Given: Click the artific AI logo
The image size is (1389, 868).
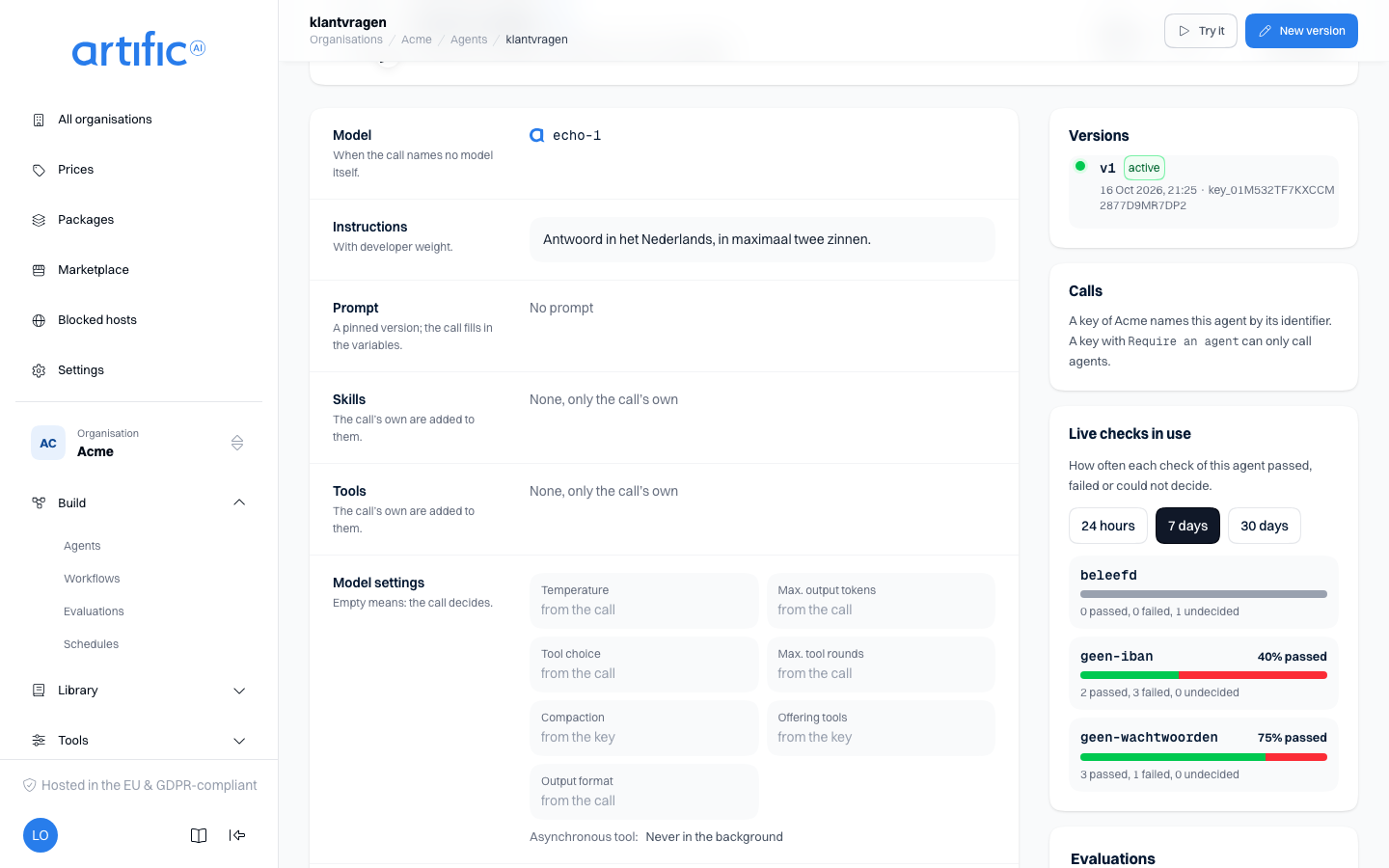Looking at the screenshot, I should pos(139,49).
